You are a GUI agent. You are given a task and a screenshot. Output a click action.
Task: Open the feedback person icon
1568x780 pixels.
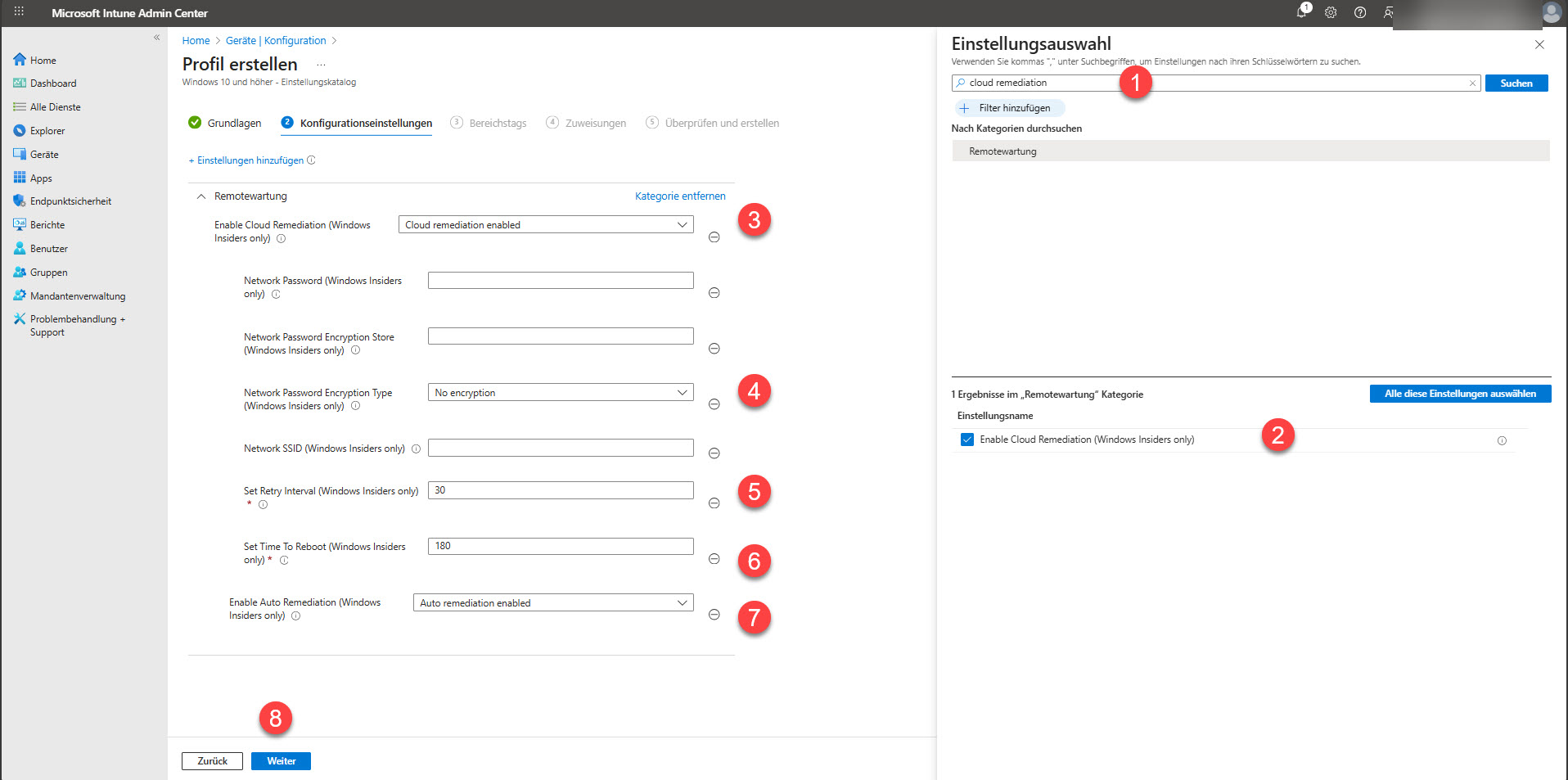[x=1389, y=12]
